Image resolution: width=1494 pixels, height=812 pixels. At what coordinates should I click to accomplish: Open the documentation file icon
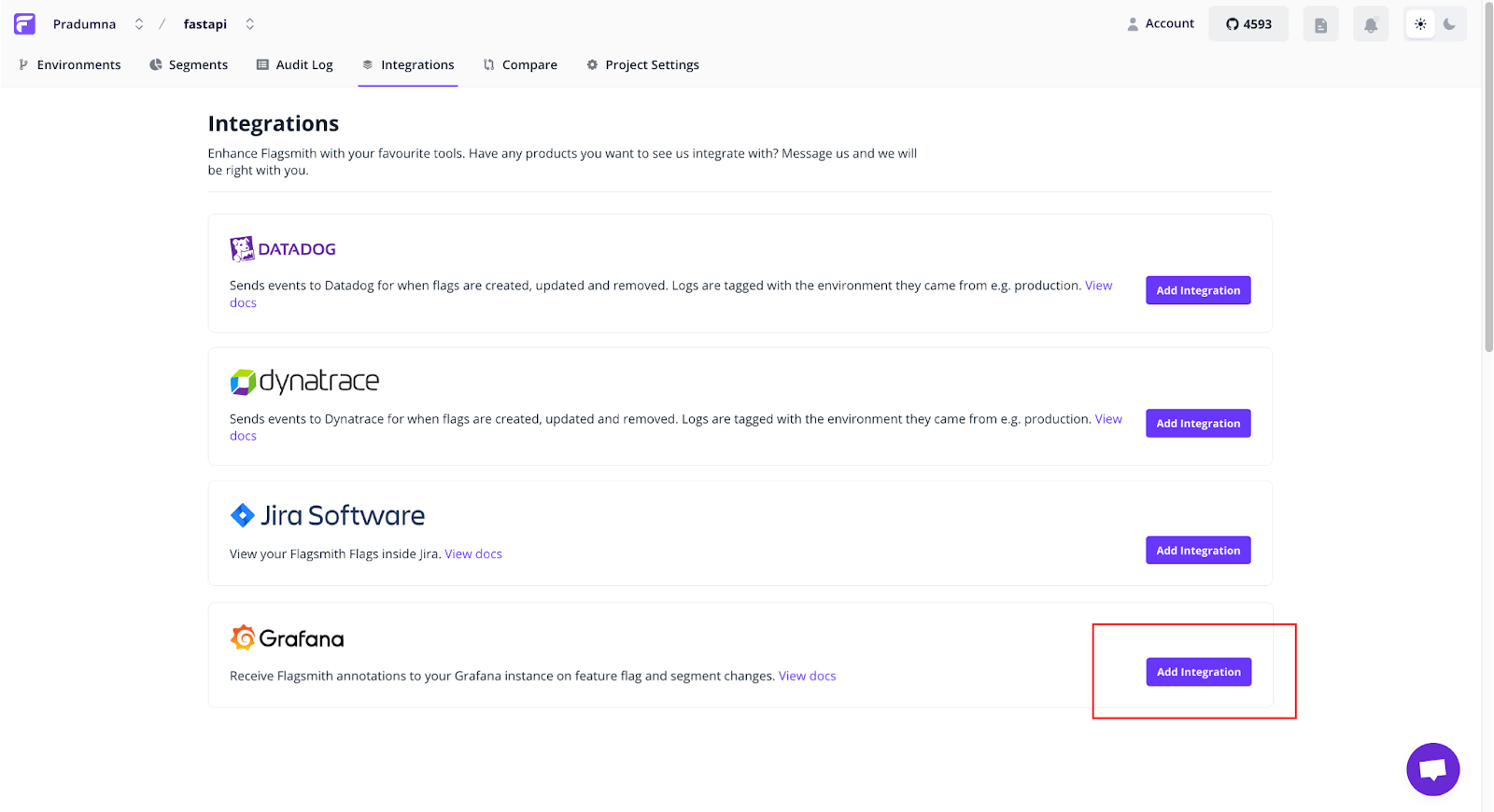[1320, 24]
